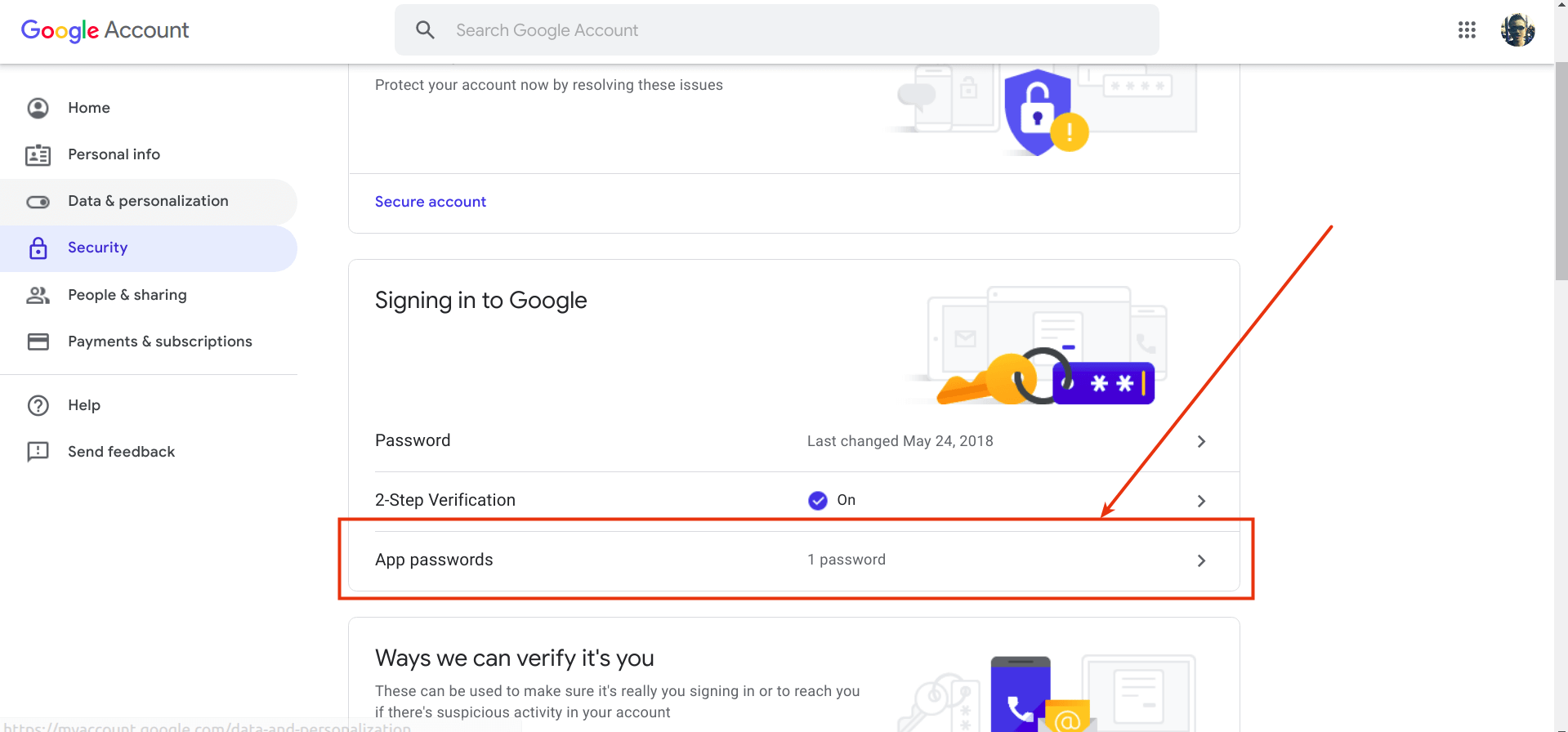Click the '1 password' text

tap(847, 560)
